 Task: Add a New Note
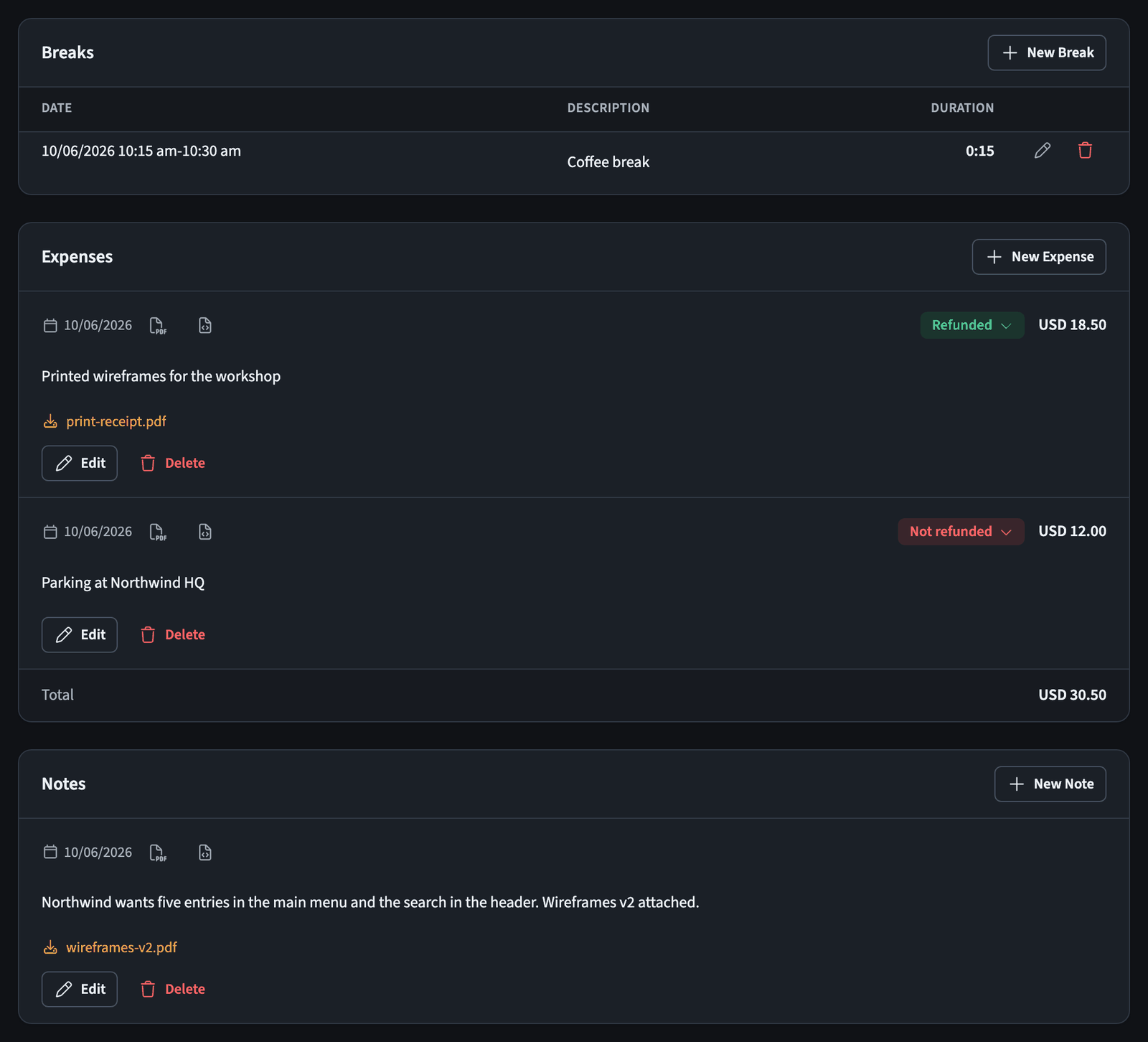click(x=1050, y=784)
